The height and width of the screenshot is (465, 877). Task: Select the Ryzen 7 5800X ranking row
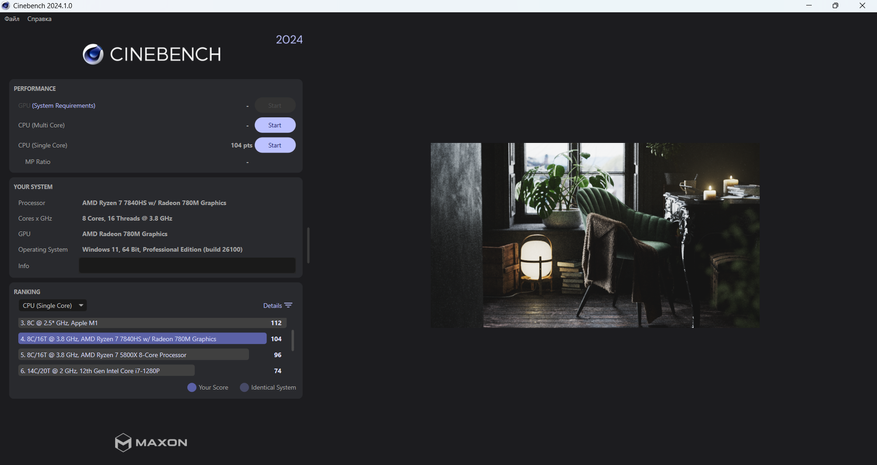click(x=133, y=355)
